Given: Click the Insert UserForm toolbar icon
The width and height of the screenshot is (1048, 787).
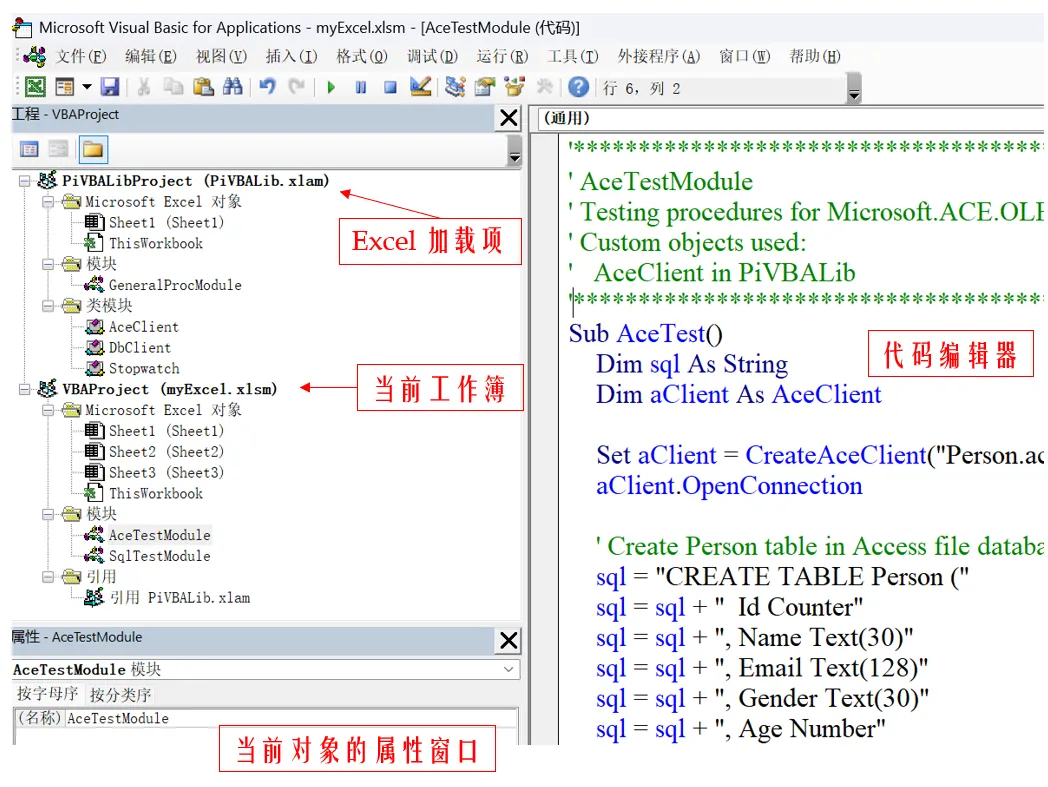Looking at the screenshot, I should pyautogui.click(x=65, y=88).
